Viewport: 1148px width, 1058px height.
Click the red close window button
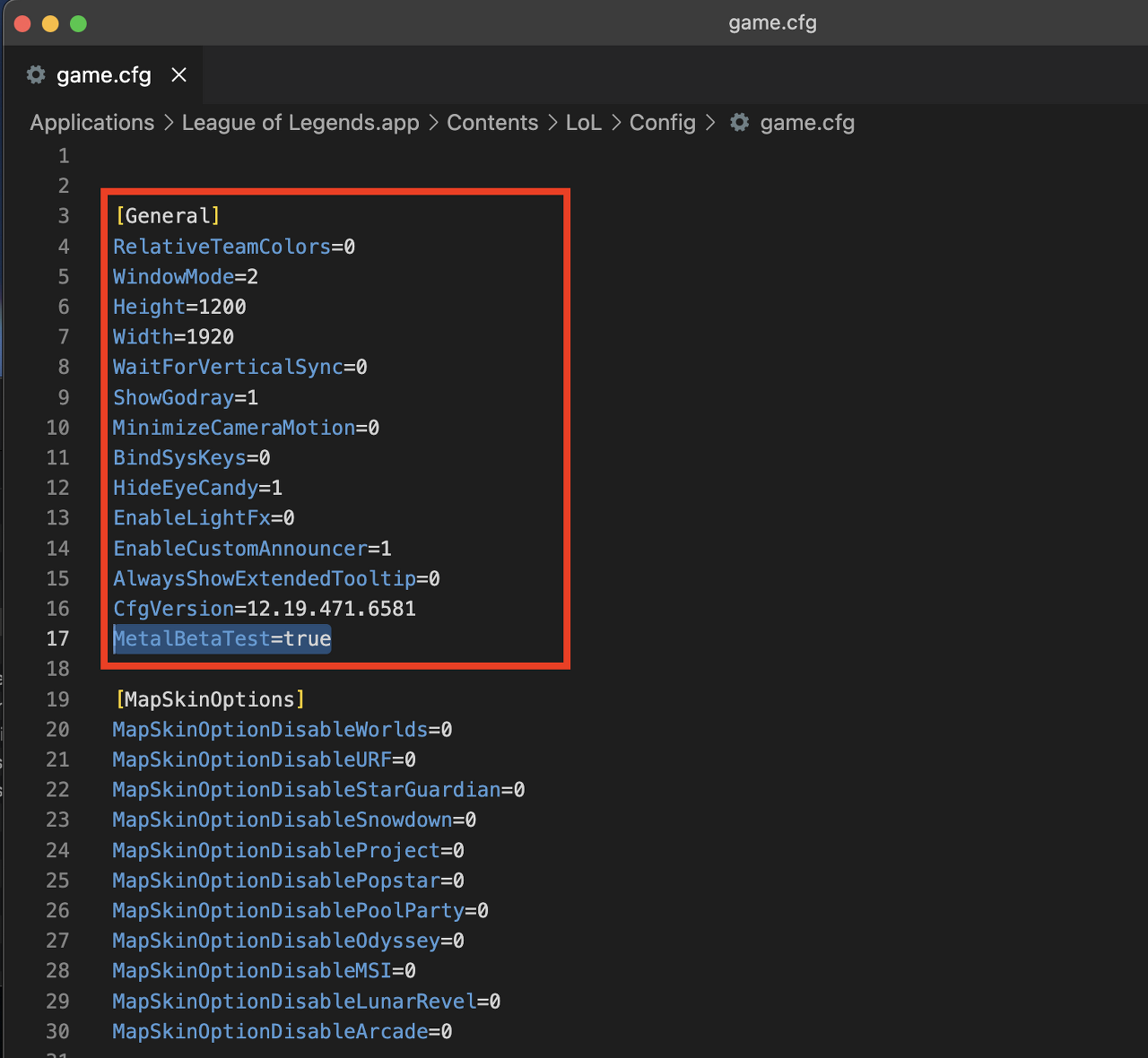(23, 23)
